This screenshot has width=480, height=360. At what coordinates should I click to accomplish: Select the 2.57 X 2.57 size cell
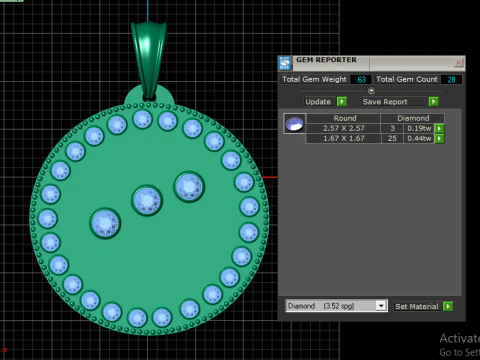(343, 128)
